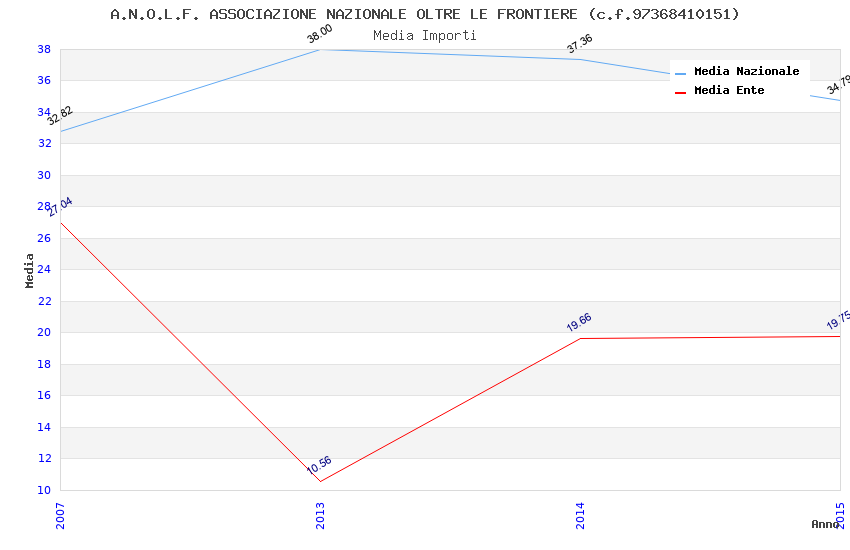Viewport: 850px width, 550px height.
Task: Click the 24 y-axis tick label
Action: pyautogui.click(x=44, y=269)
